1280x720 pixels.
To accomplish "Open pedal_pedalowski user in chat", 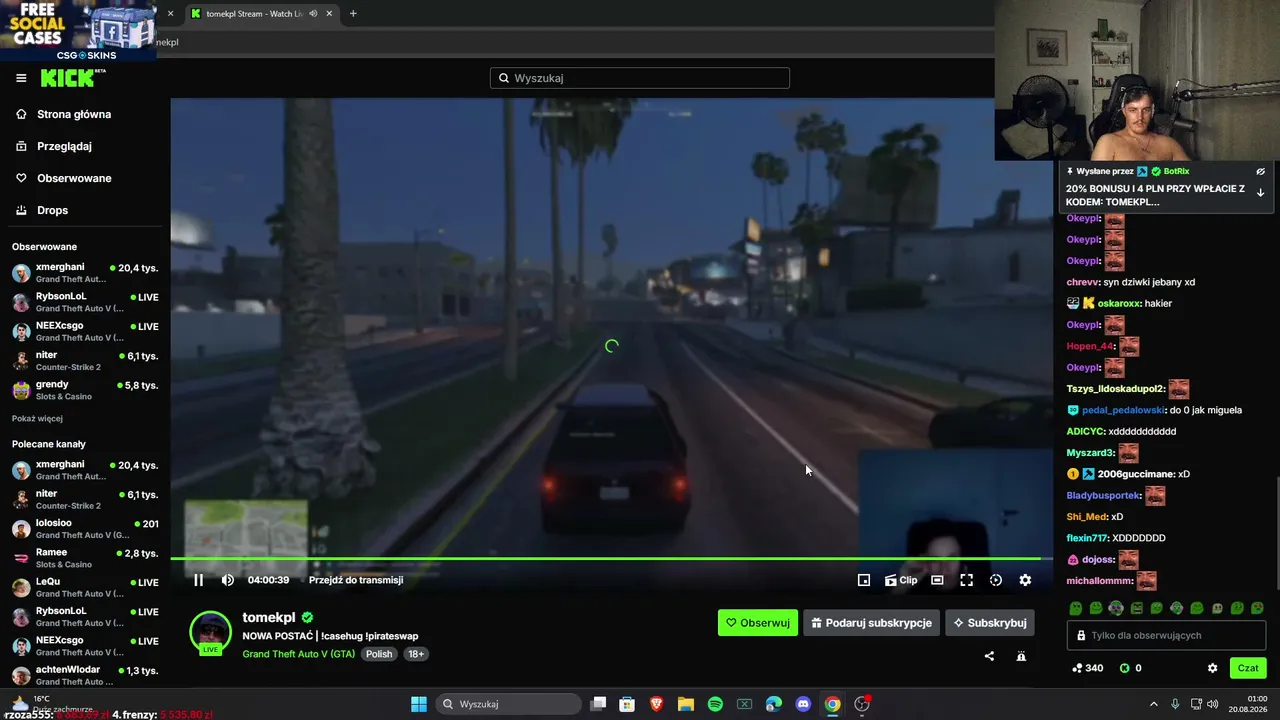I will (x=1124, y=410).
